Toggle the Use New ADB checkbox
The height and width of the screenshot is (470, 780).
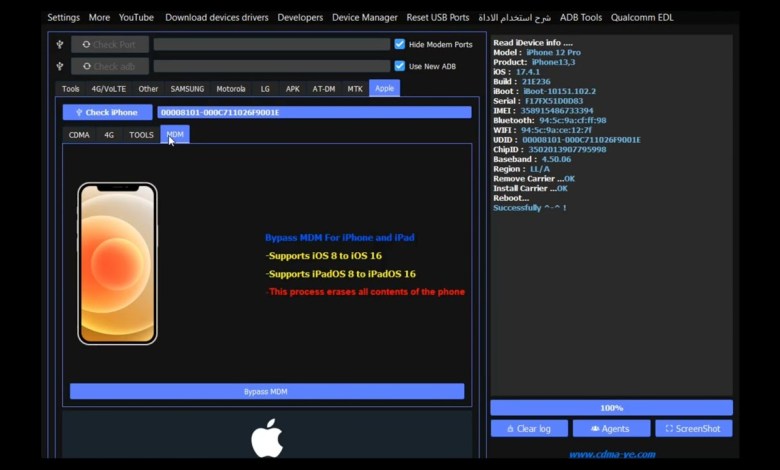(400, 66)
